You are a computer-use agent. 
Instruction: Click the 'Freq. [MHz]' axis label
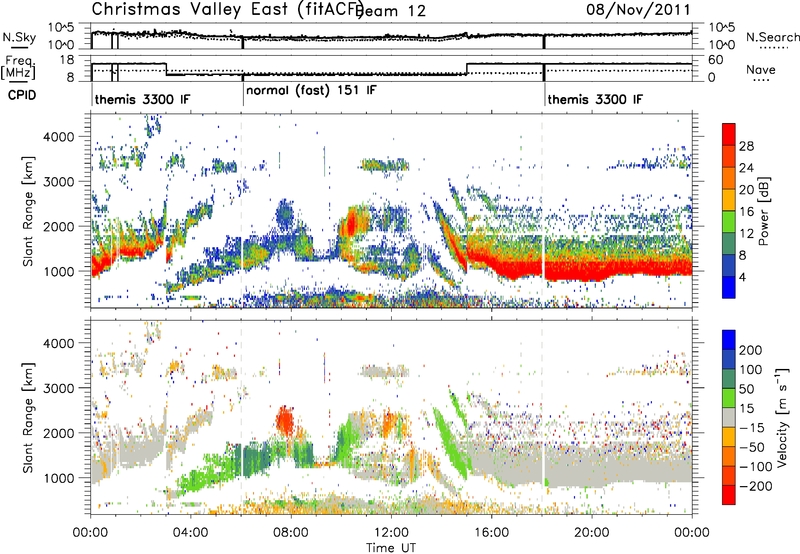(18, 67)
